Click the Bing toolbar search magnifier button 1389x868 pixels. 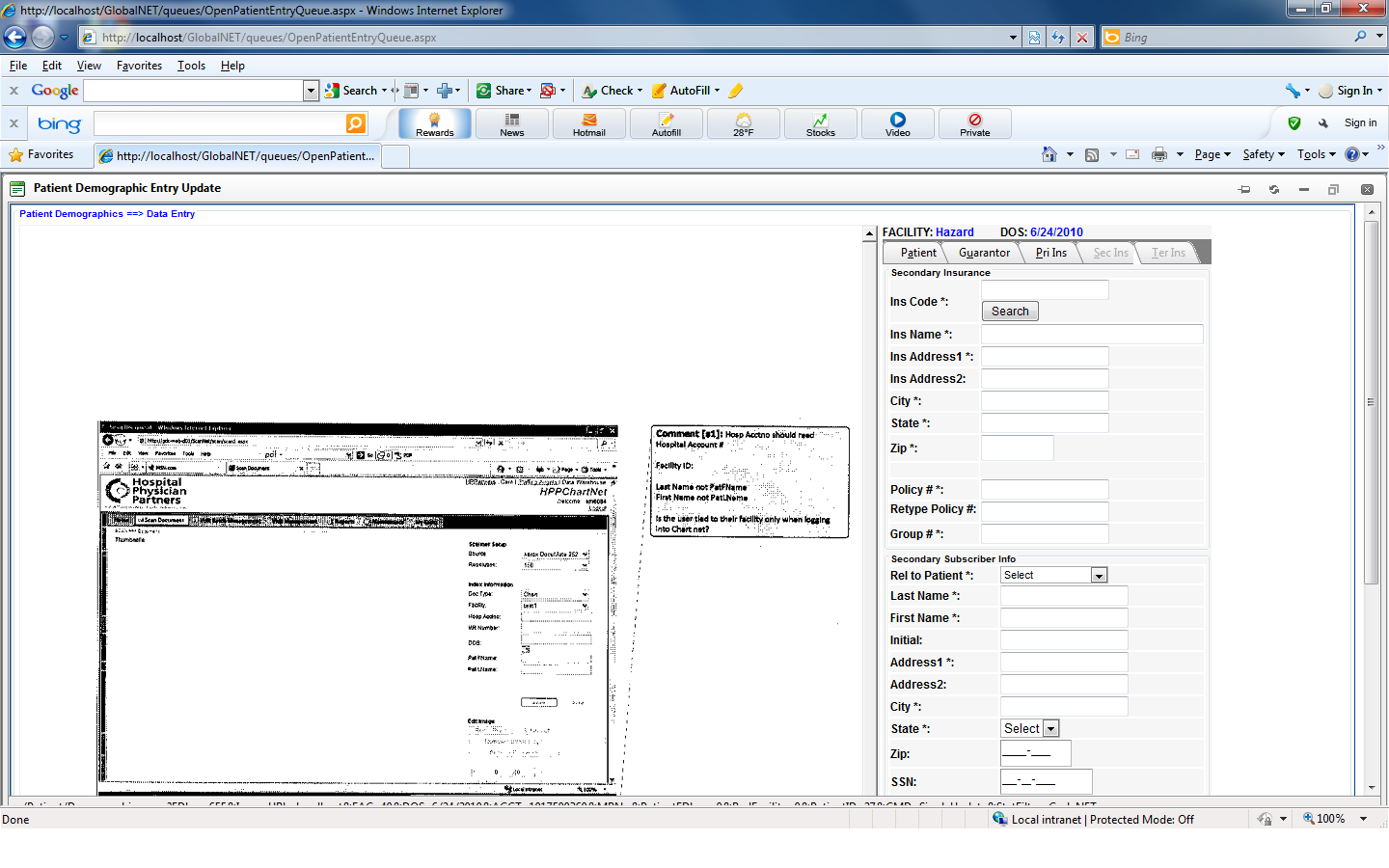(356, 123)
